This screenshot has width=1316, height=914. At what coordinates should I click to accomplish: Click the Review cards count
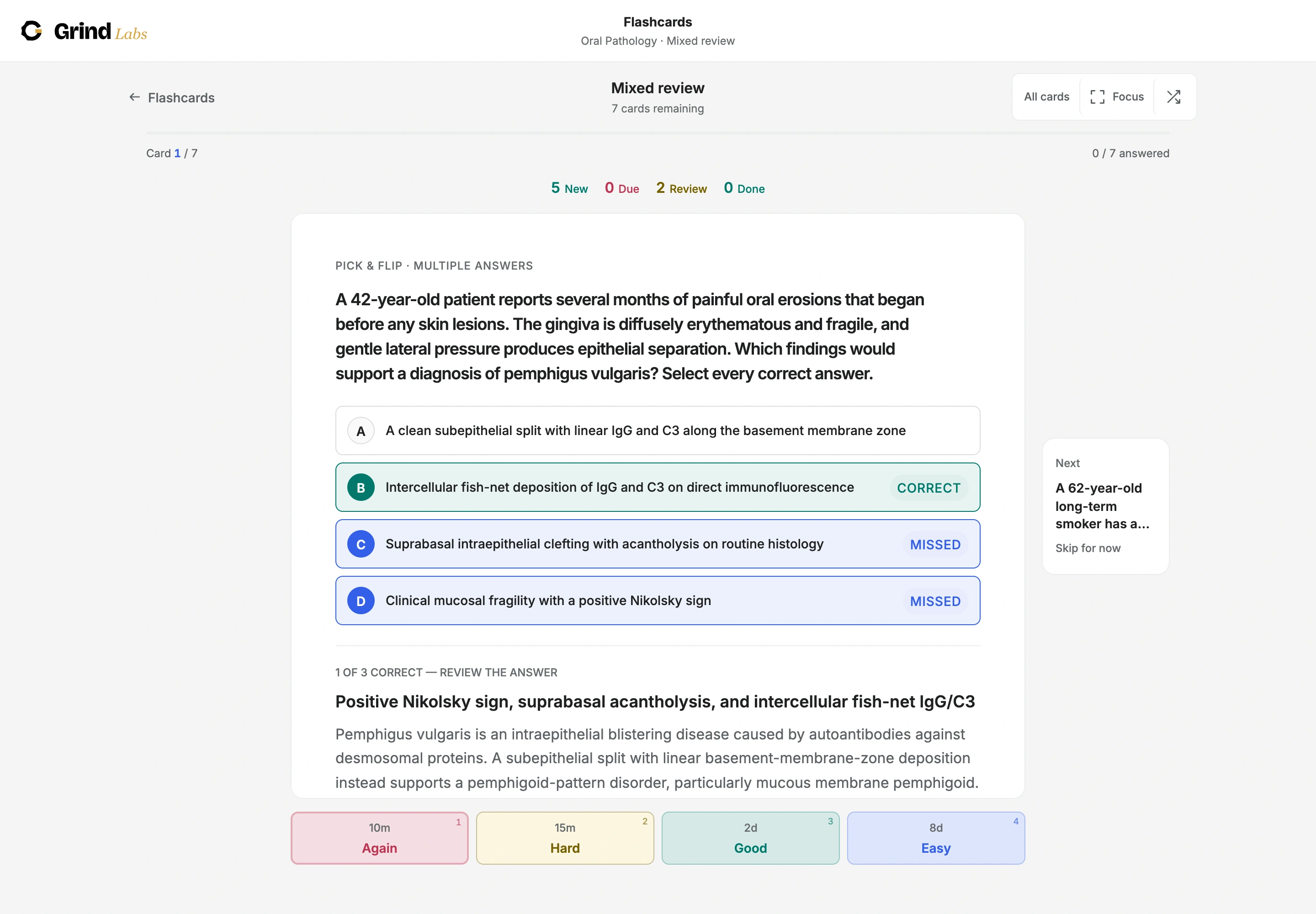point(681,188)
